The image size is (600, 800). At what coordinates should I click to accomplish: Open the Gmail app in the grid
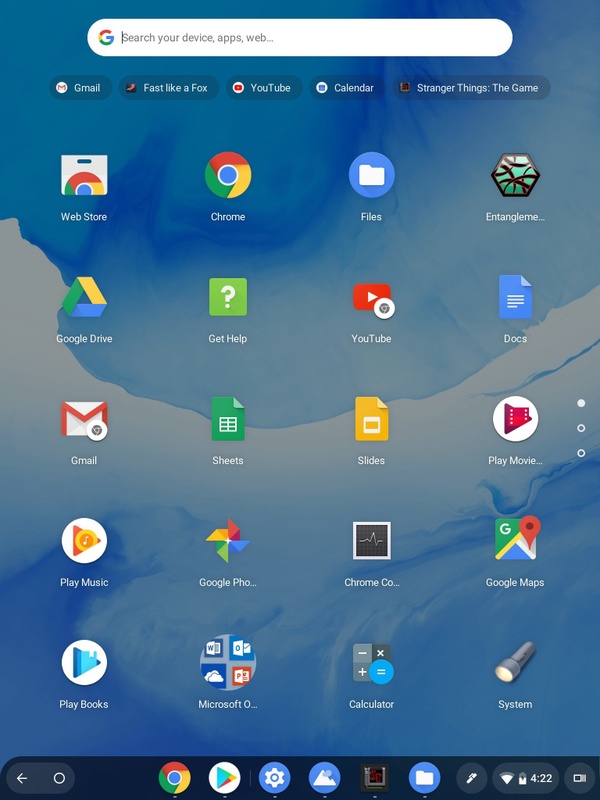point(84,420)
